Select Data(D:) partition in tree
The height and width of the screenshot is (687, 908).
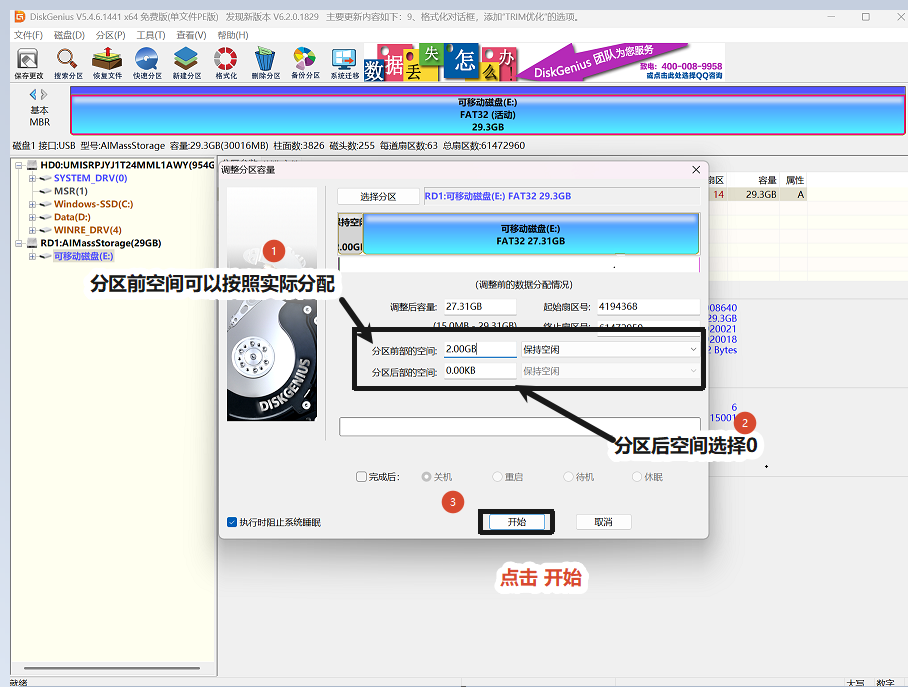click(72, 217)
